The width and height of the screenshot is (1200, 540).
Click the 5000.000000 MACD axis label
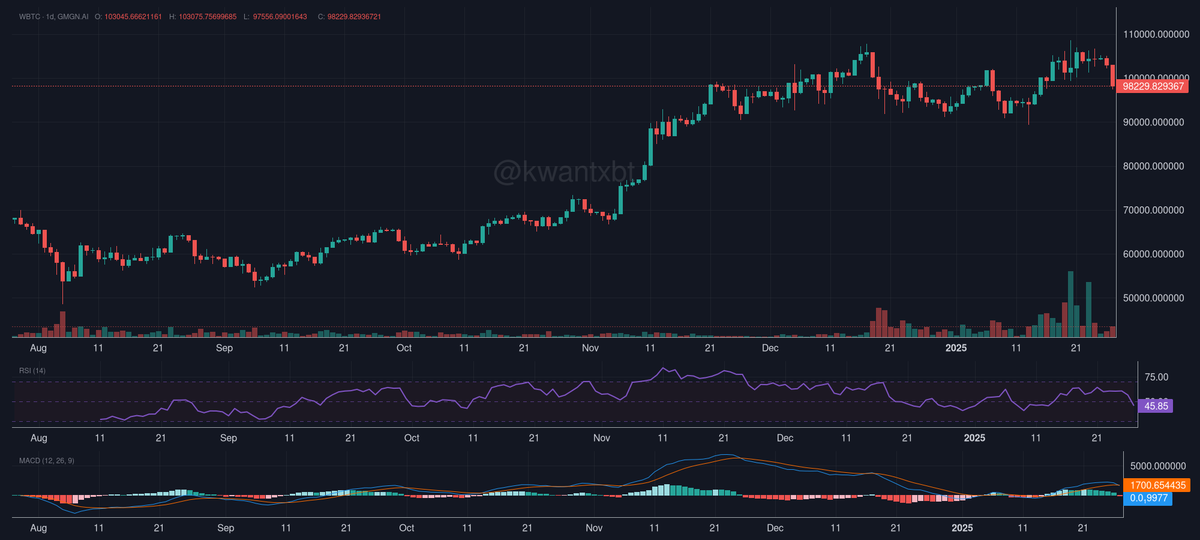pos(1158,466)
